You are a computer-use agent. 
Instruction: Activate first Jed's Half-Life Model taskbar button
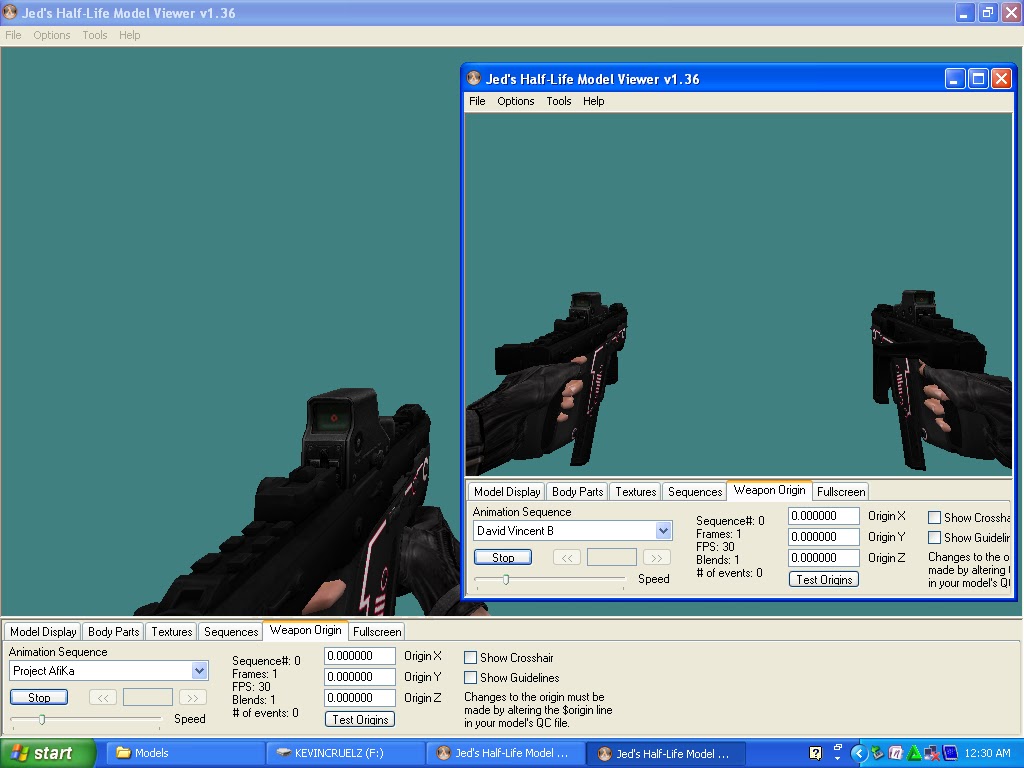pyautogui.click(x=505, y=753)
